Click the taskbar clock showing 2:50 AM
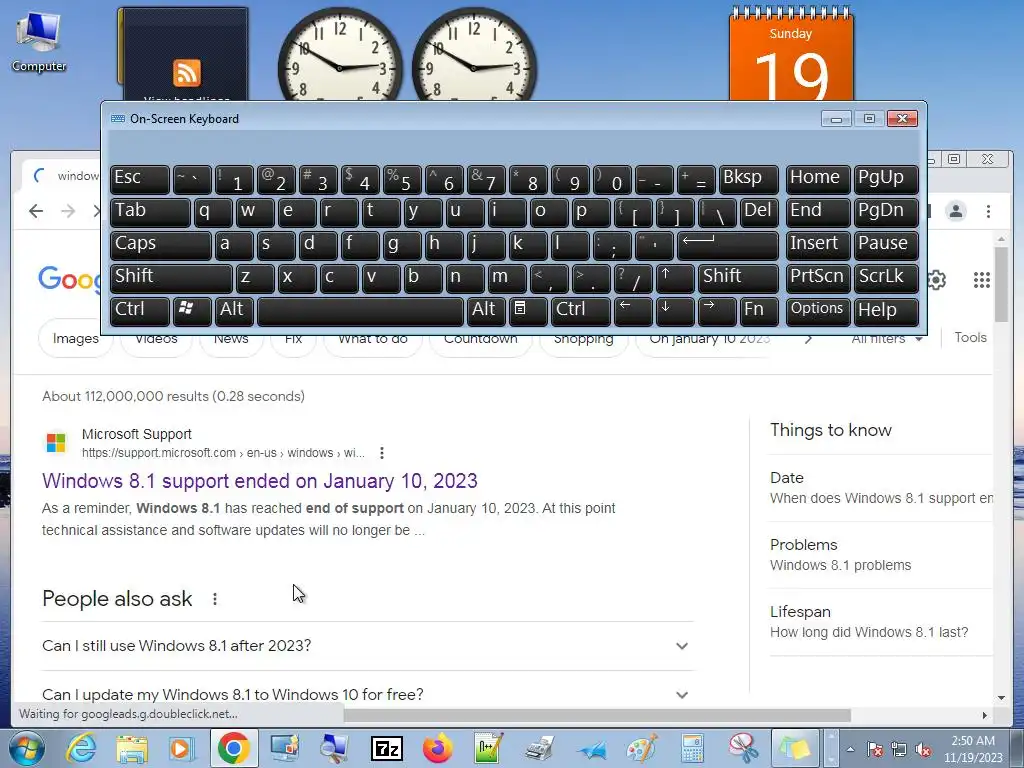The height and width of the screenshot is (768, 1024). (973, 749)
